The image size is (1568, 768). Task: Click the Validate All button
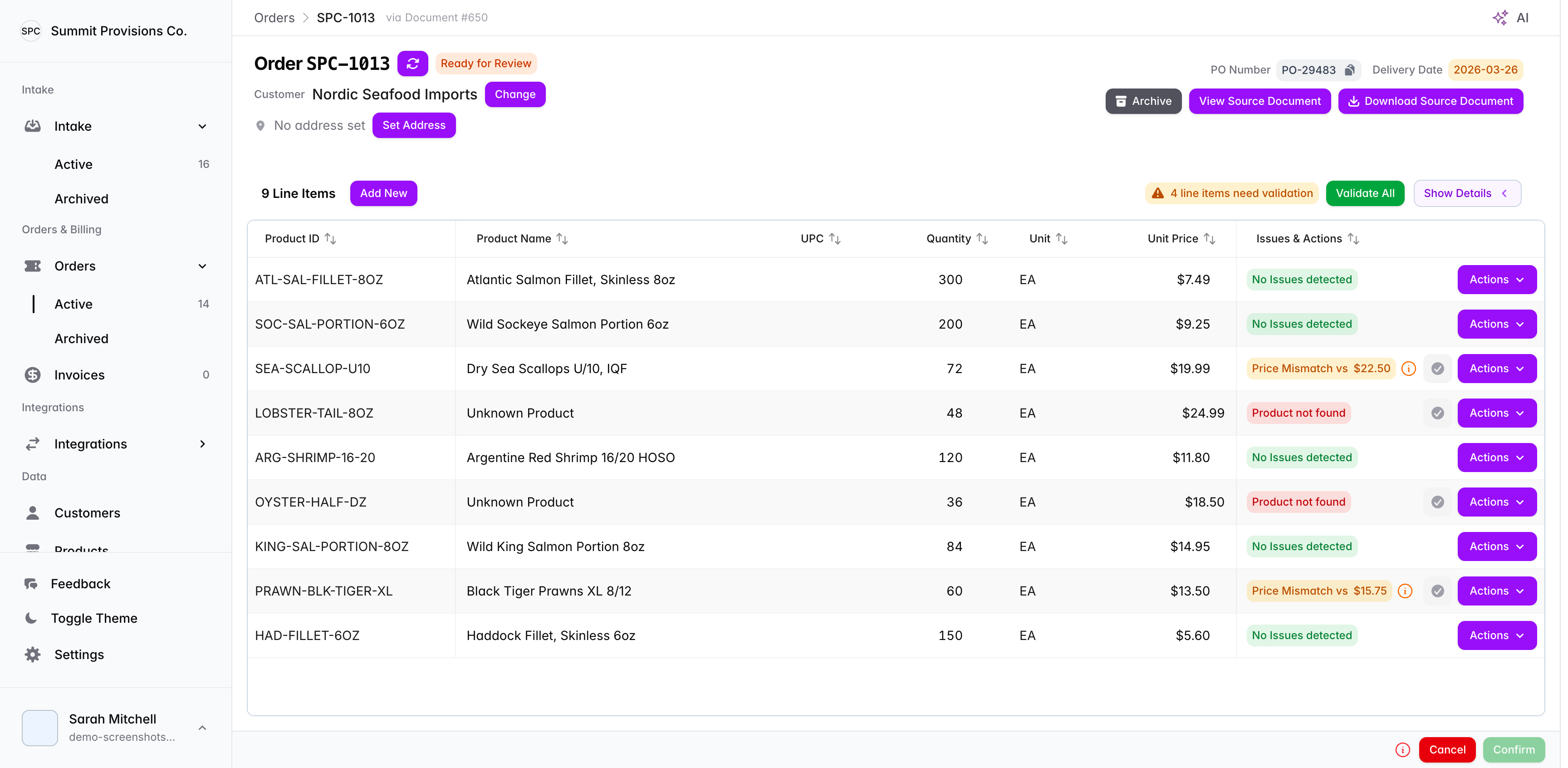(x=1365, y=193)
